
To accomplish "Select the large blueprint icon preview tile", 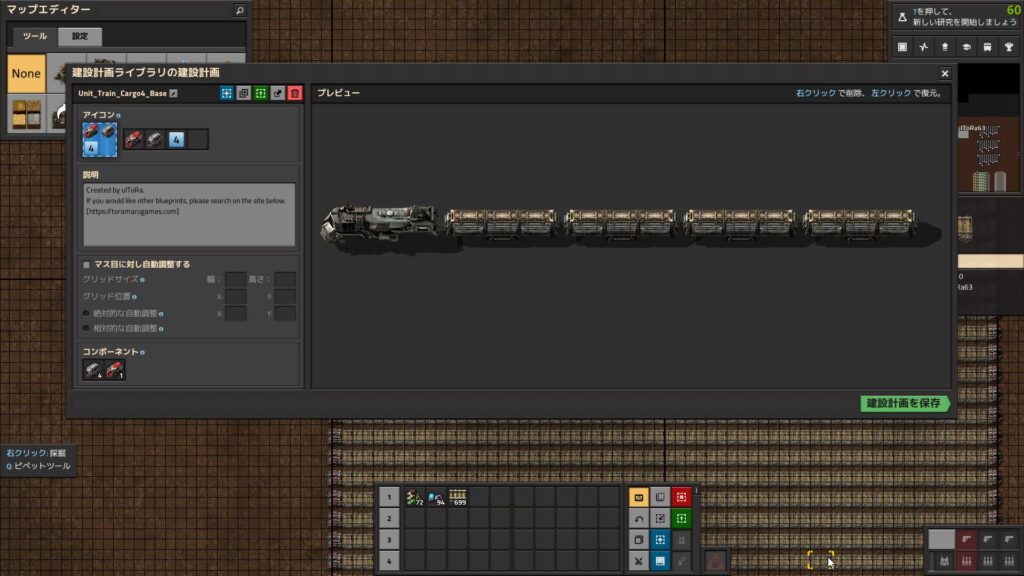I will pos(100,140).
